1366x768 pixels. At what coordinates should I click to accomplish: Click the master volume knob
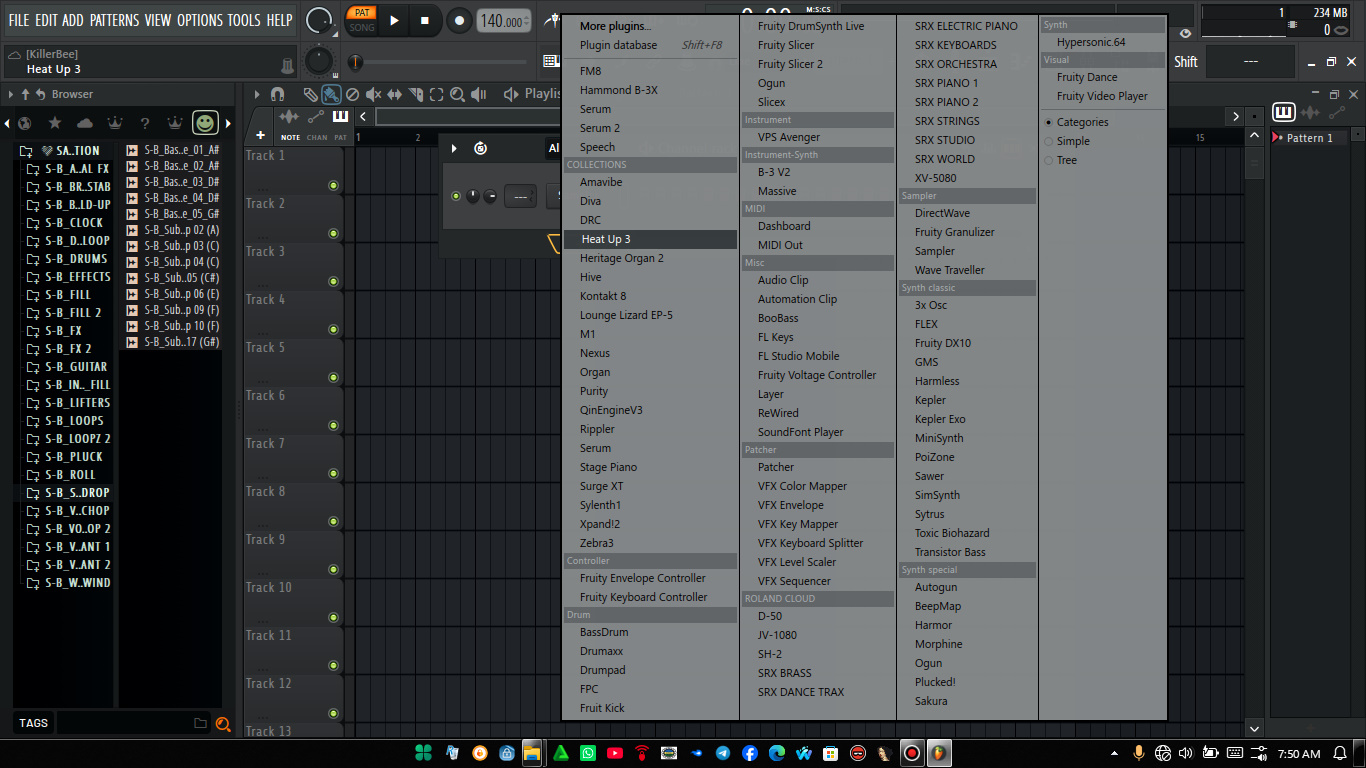click(318, 20)
